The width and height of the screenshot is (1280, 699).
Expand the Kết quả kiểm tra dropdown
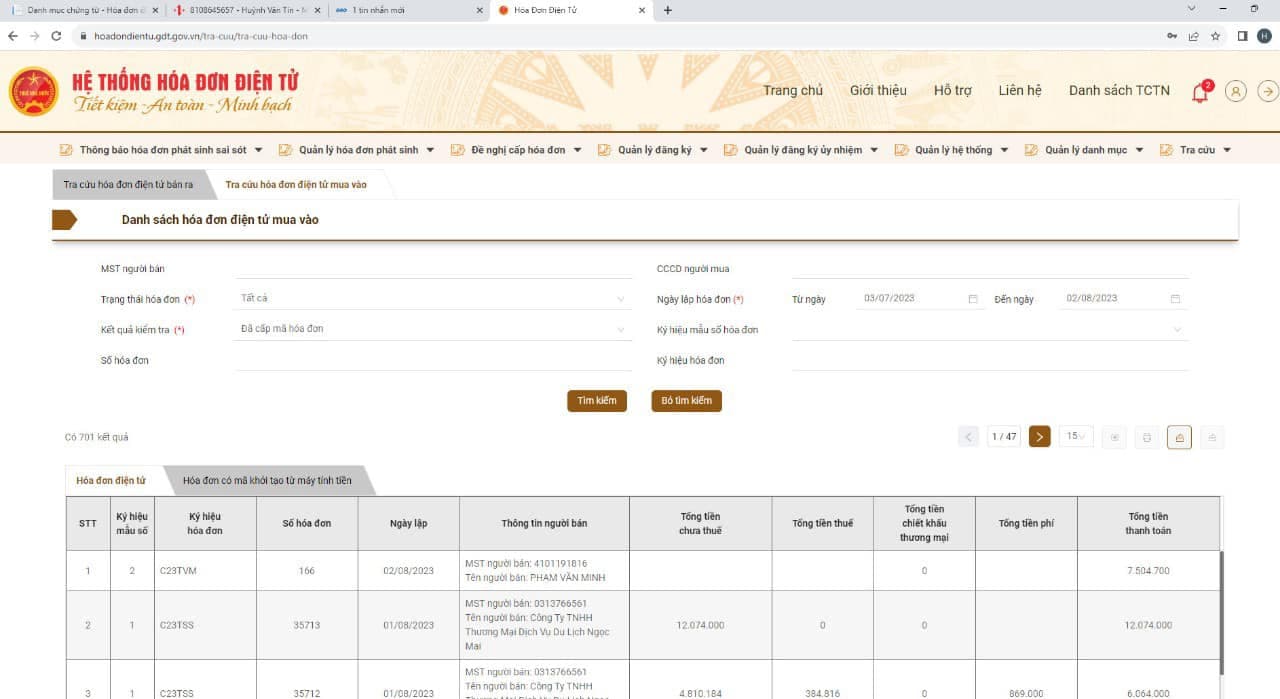[434, 328]
